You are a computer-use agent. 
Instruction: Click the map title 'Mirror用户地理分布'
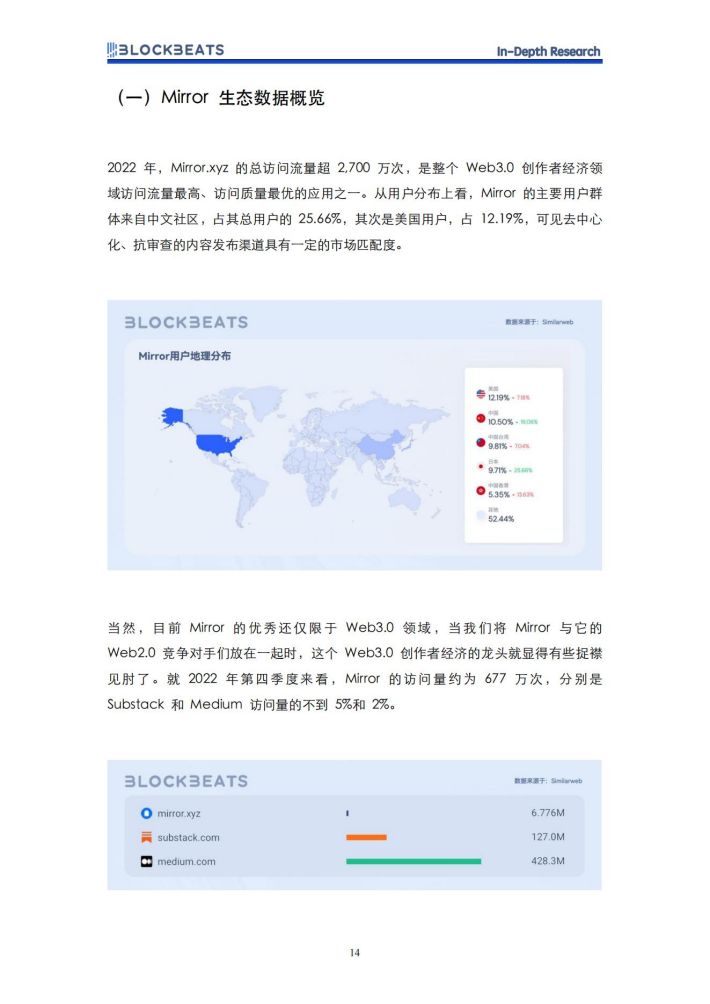184,356
